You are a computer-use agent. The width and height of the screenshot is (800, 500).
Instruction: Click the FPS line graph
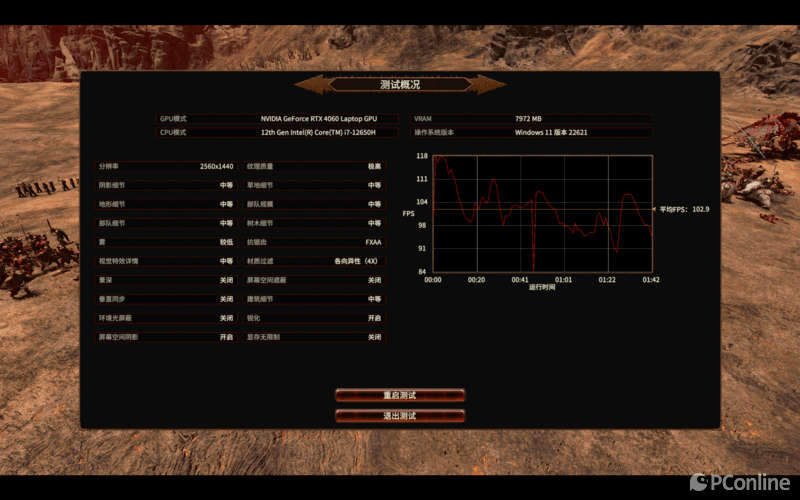(x=542, y=213)
